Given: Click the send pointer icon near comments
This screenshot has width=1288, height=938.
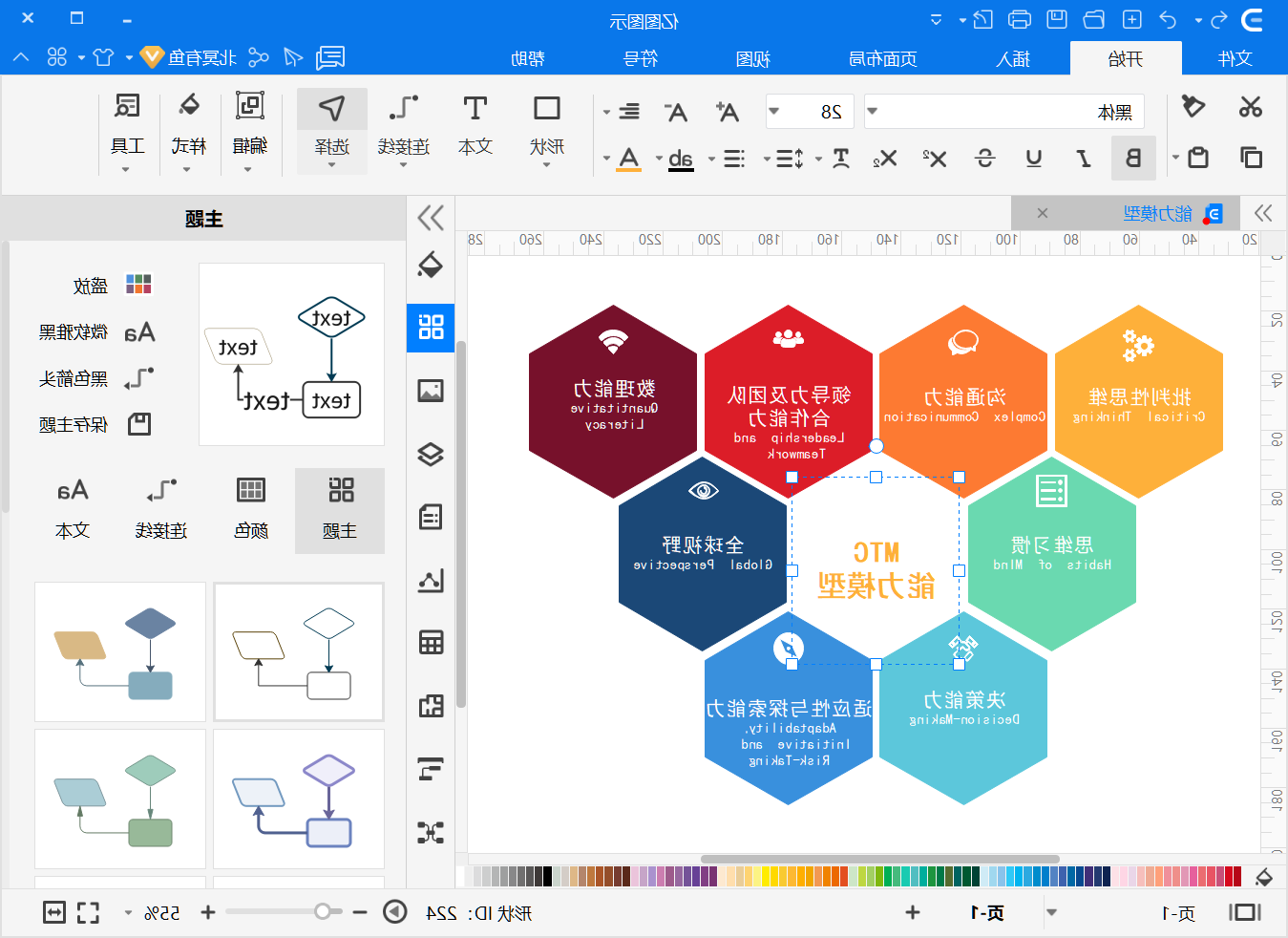Looking at the screenshot, I should click(293, 58).
